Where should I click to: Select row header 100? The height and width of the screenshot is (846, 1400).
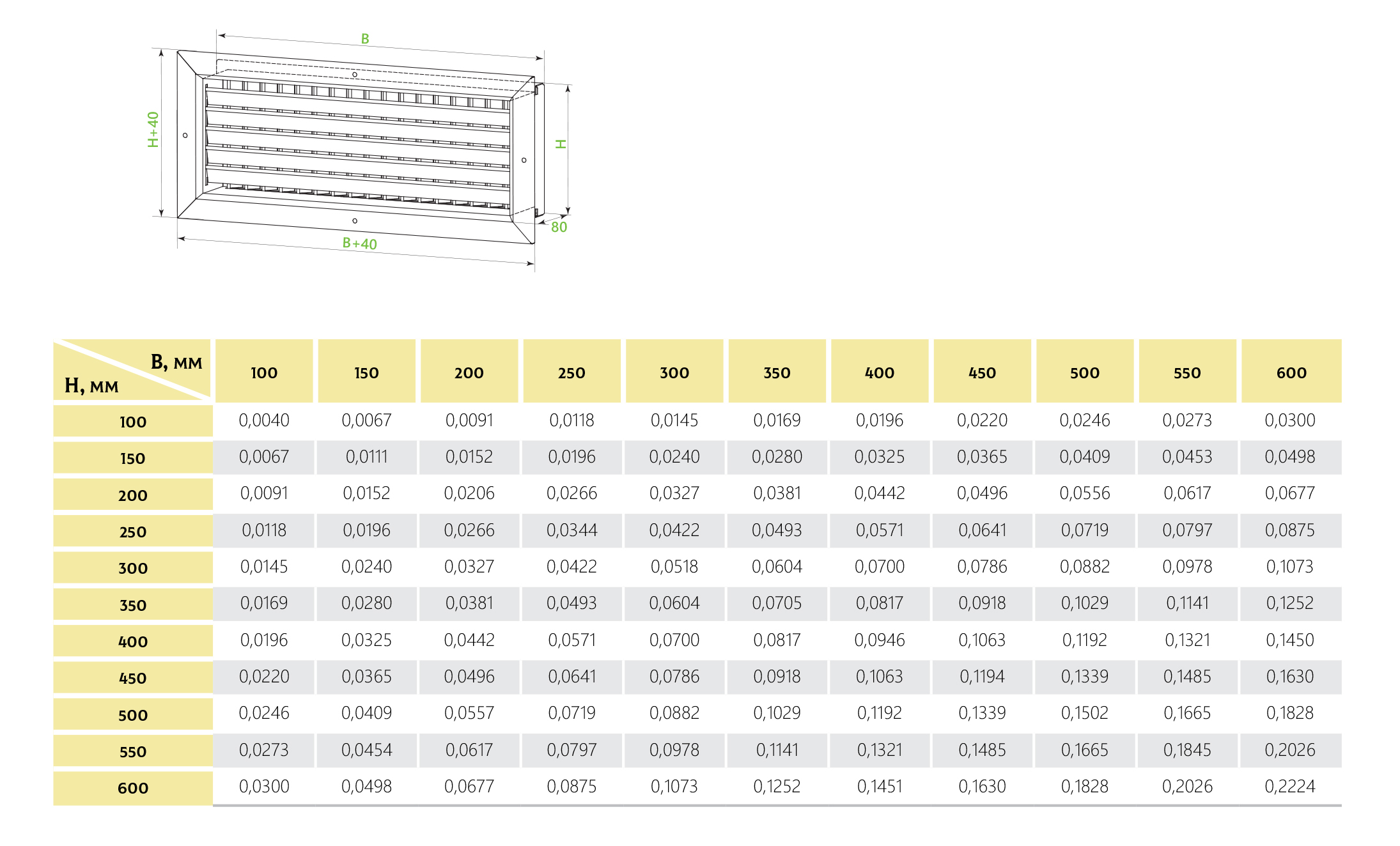pos(133,422)
